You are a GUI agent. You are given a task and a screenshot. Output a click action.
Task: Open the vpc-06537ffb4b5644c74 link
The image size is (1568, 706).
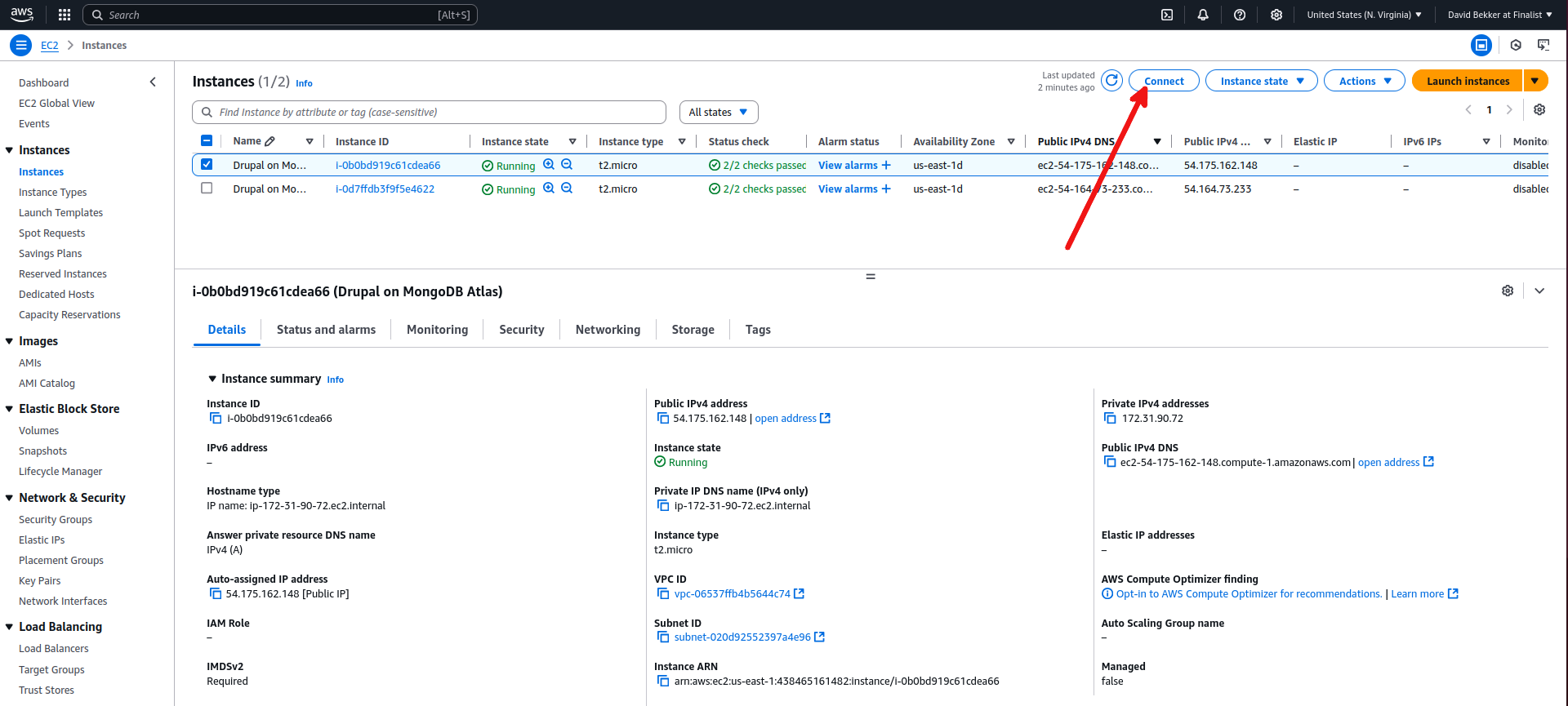click(733, 594)
